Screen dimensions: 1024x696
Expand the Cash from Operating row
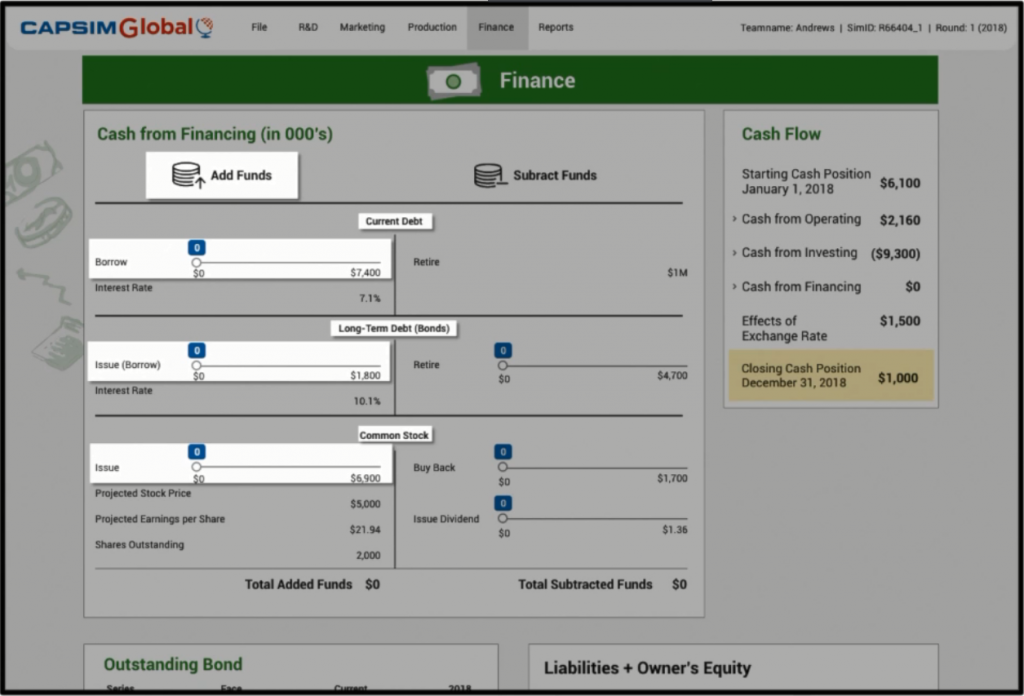[735, 219]
